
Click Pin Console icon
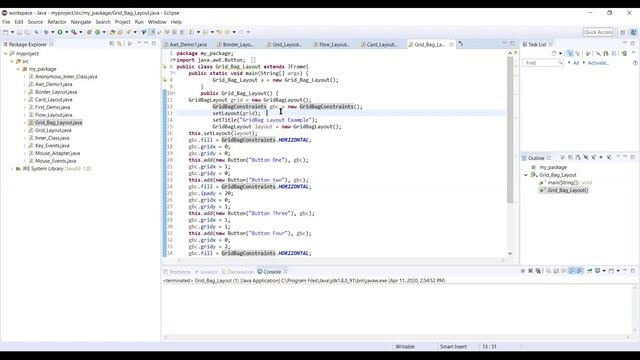[589, 271]
